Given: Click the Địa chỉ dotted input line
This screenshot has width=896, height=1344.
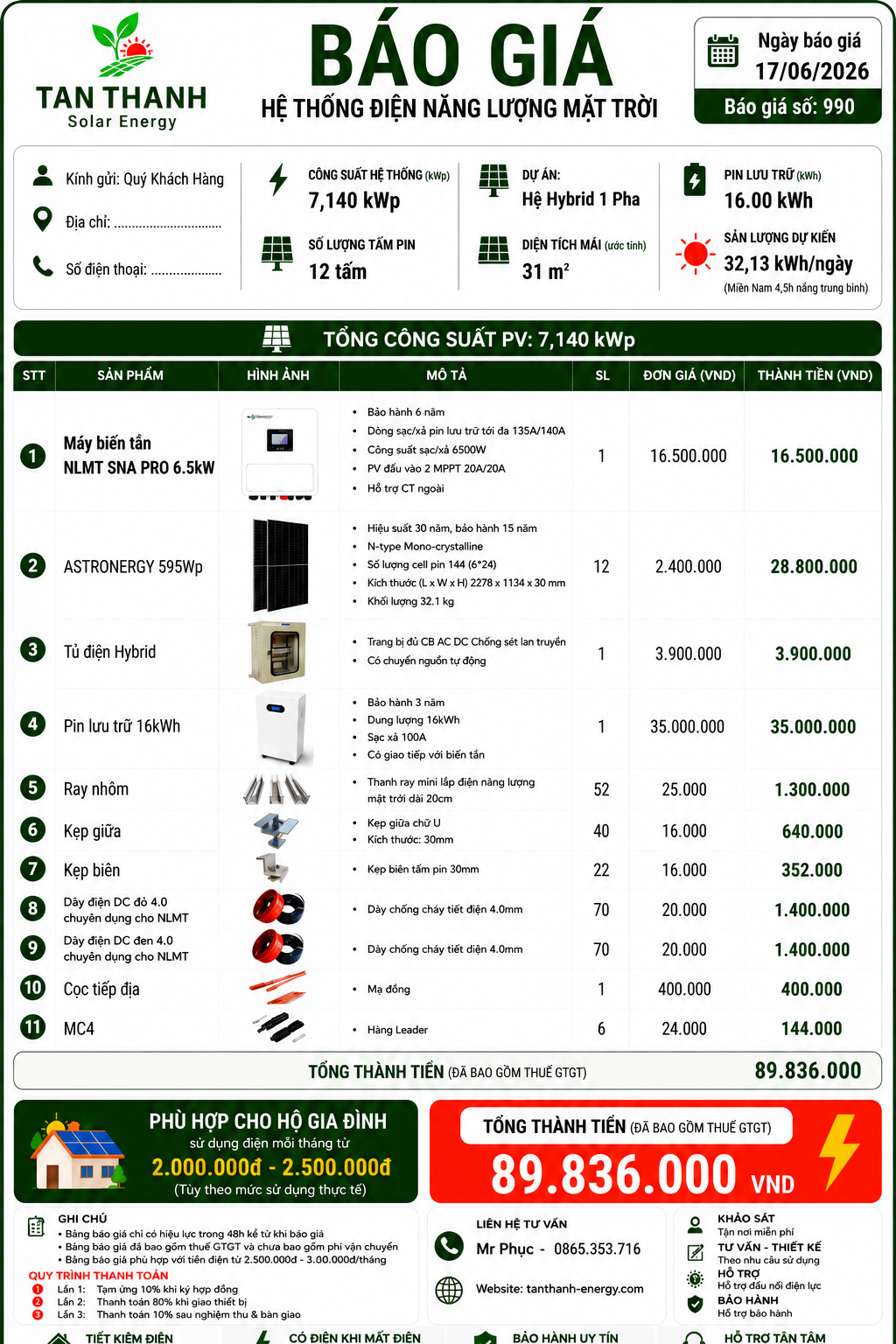Looking at the screenshot, I should [168, 223].
